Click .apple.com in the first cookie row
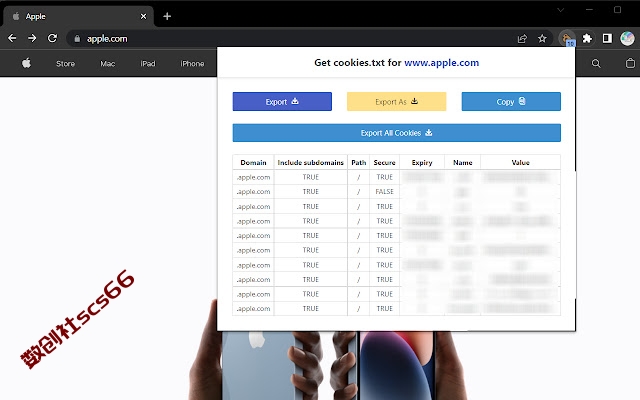This screenshot has height=400, width=640. point(253,177)
